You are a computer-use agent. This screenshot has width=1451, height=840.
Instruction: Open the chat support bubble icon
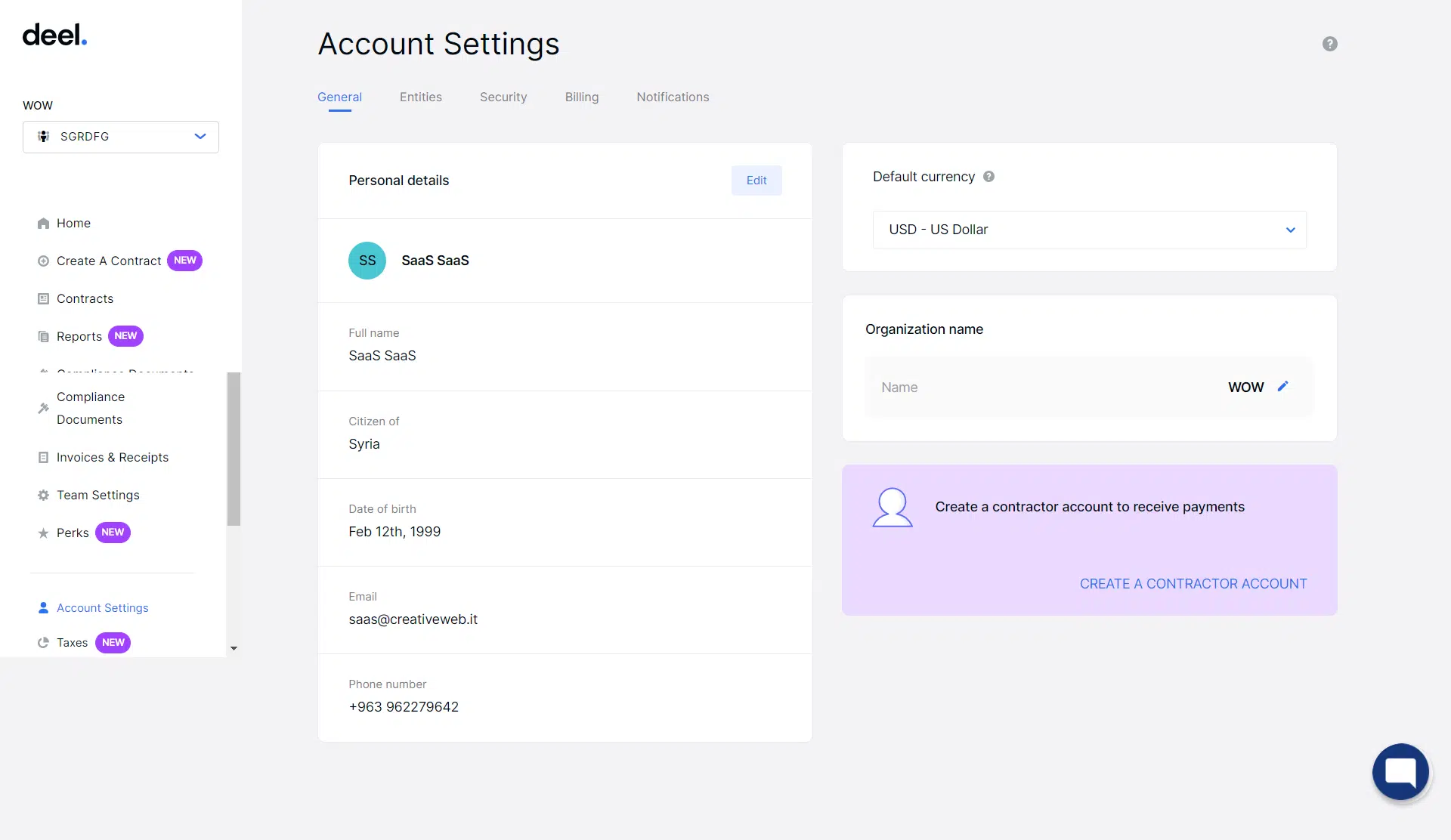tap(1400, 771)
